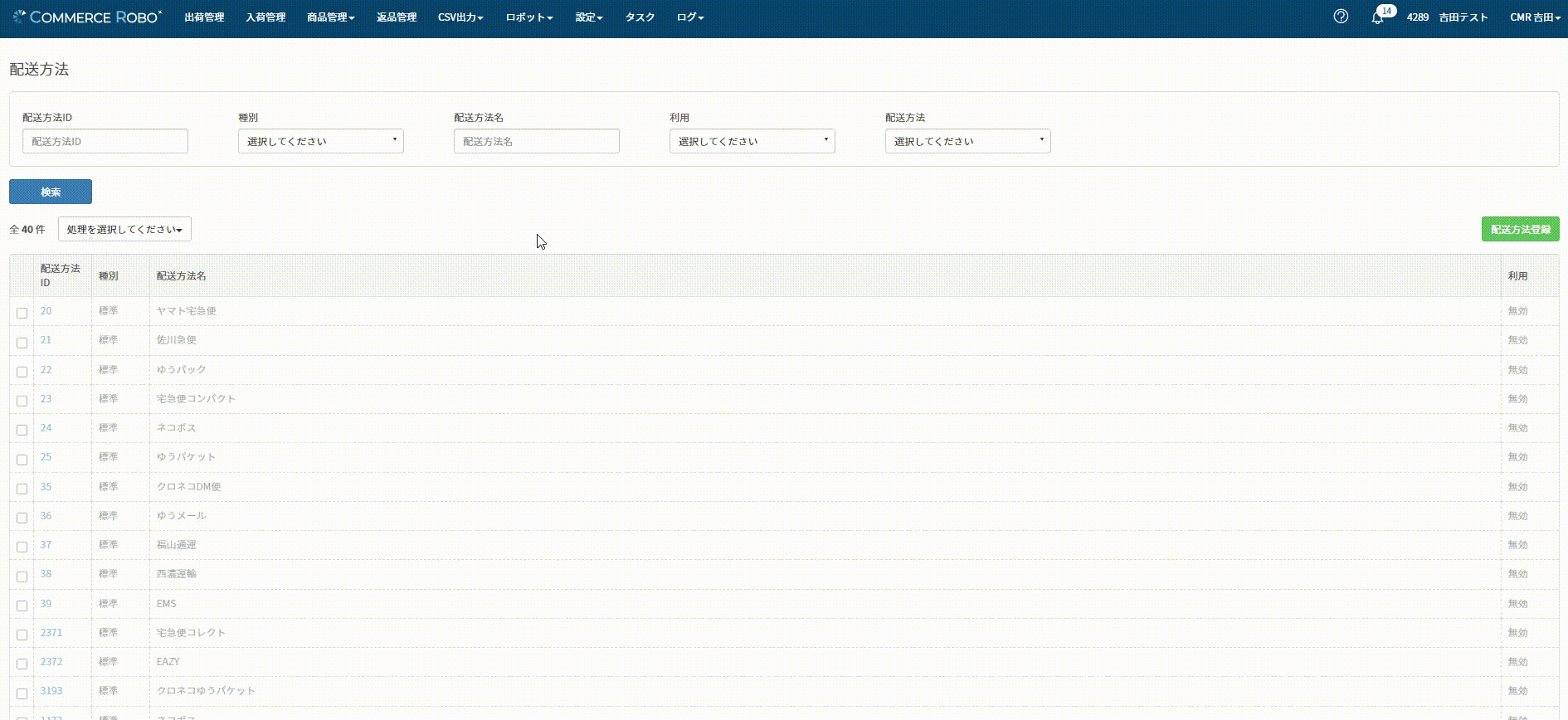Select the ゆうパック row checkbox

(22, 372)
